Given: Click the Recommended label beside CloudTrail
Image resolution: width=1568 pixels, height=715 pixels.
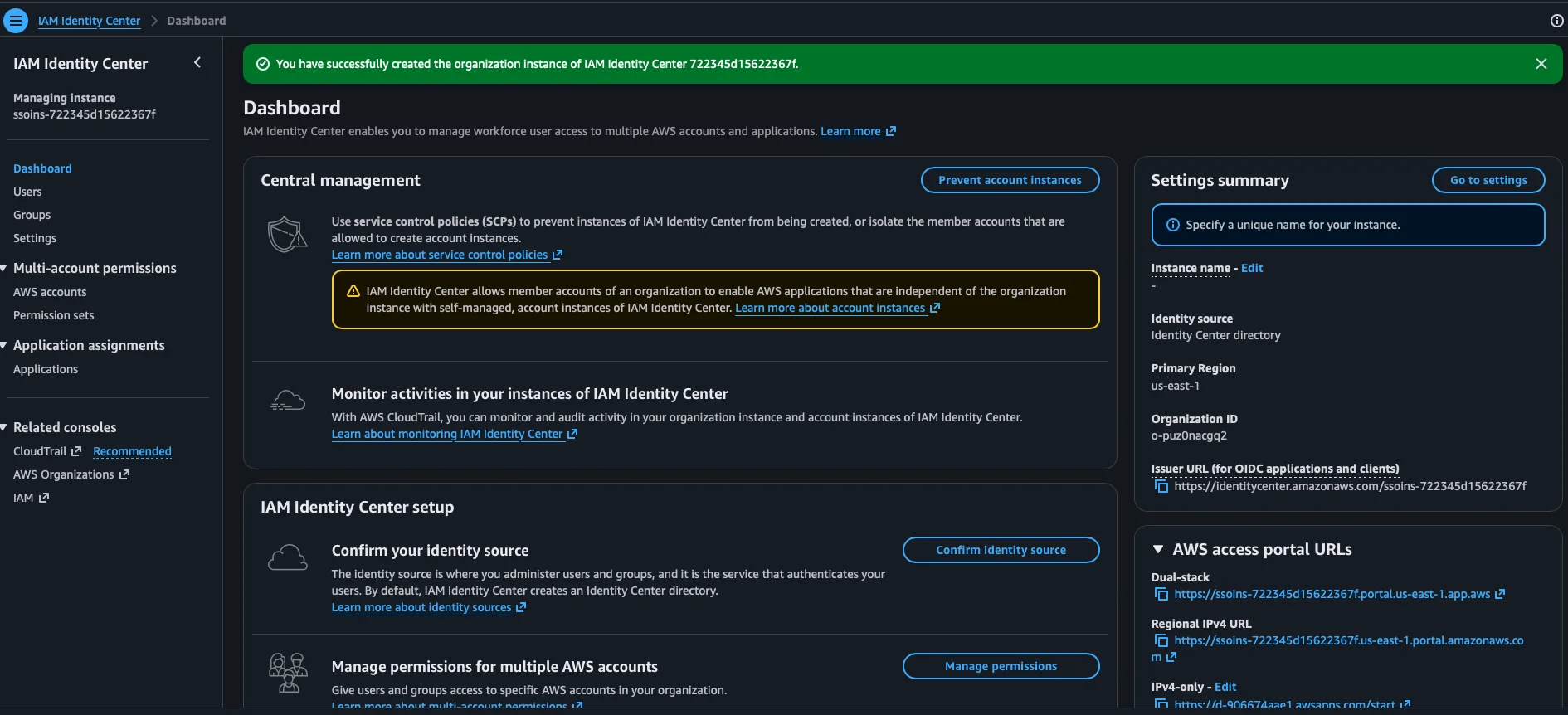Looking at the screenshot, I should coord(132,451).
